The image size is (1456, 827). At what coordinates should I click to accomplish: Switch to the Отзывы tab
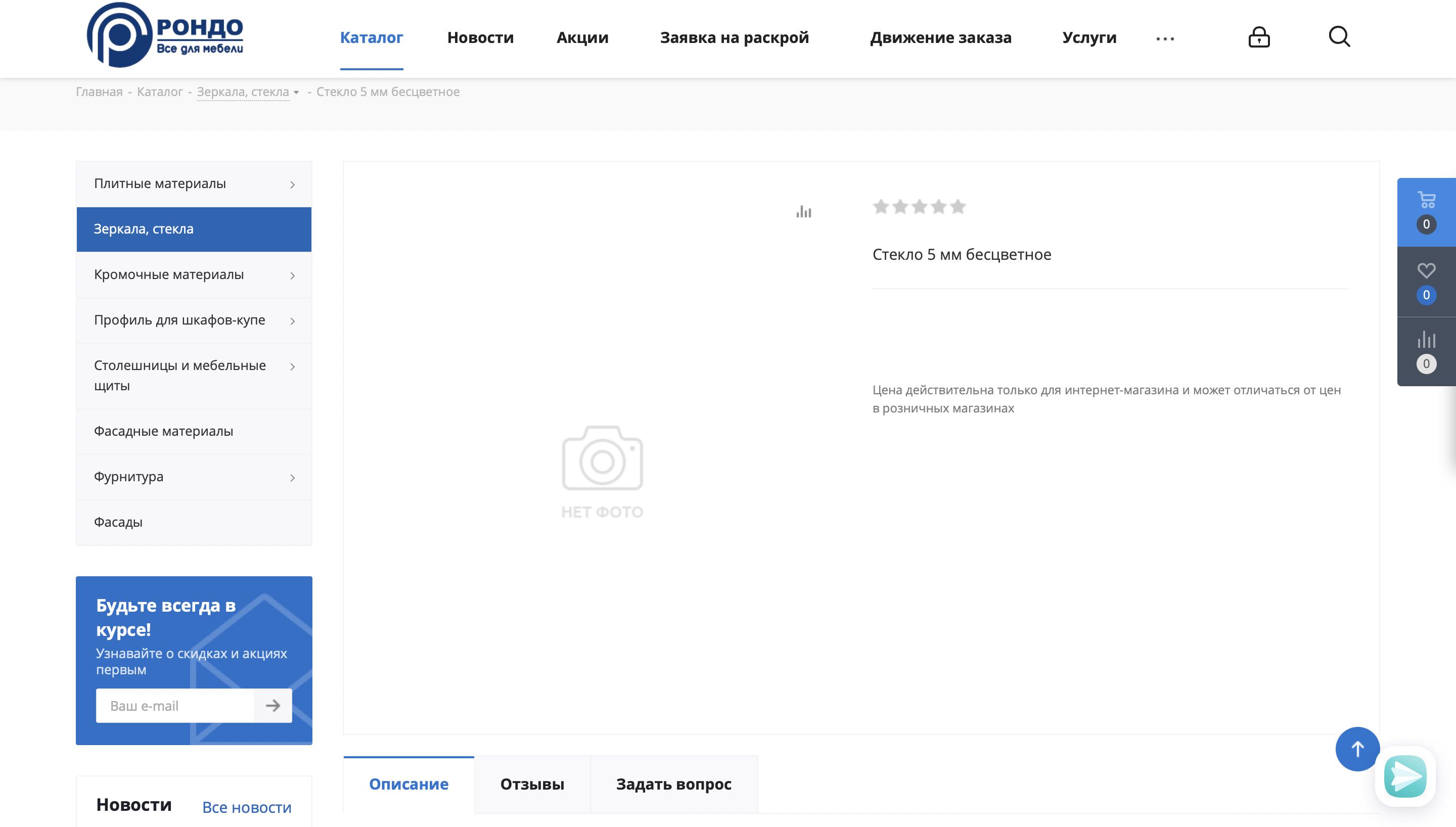[532, 784]
